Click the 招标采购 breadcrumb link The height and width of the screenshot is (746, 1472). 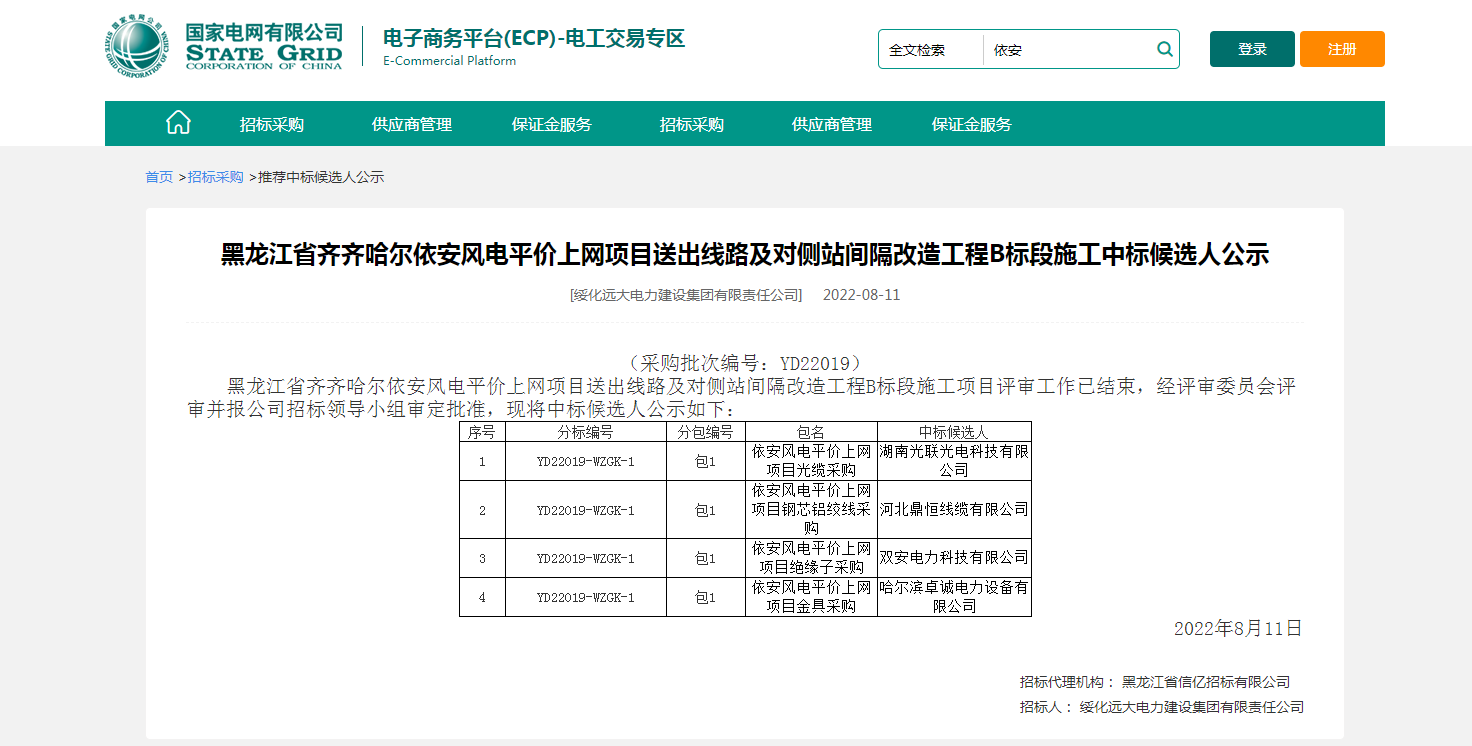[x=216, y=177]
